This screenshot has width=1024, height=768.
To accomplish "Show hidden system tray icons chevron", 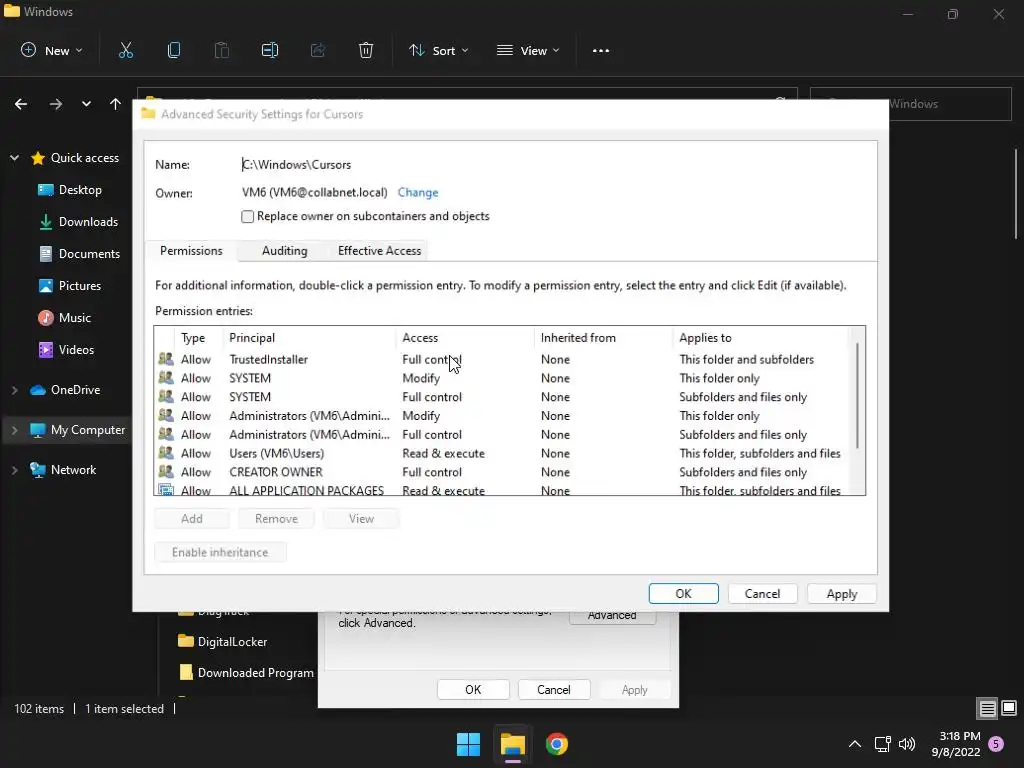I will pos(854,744).
